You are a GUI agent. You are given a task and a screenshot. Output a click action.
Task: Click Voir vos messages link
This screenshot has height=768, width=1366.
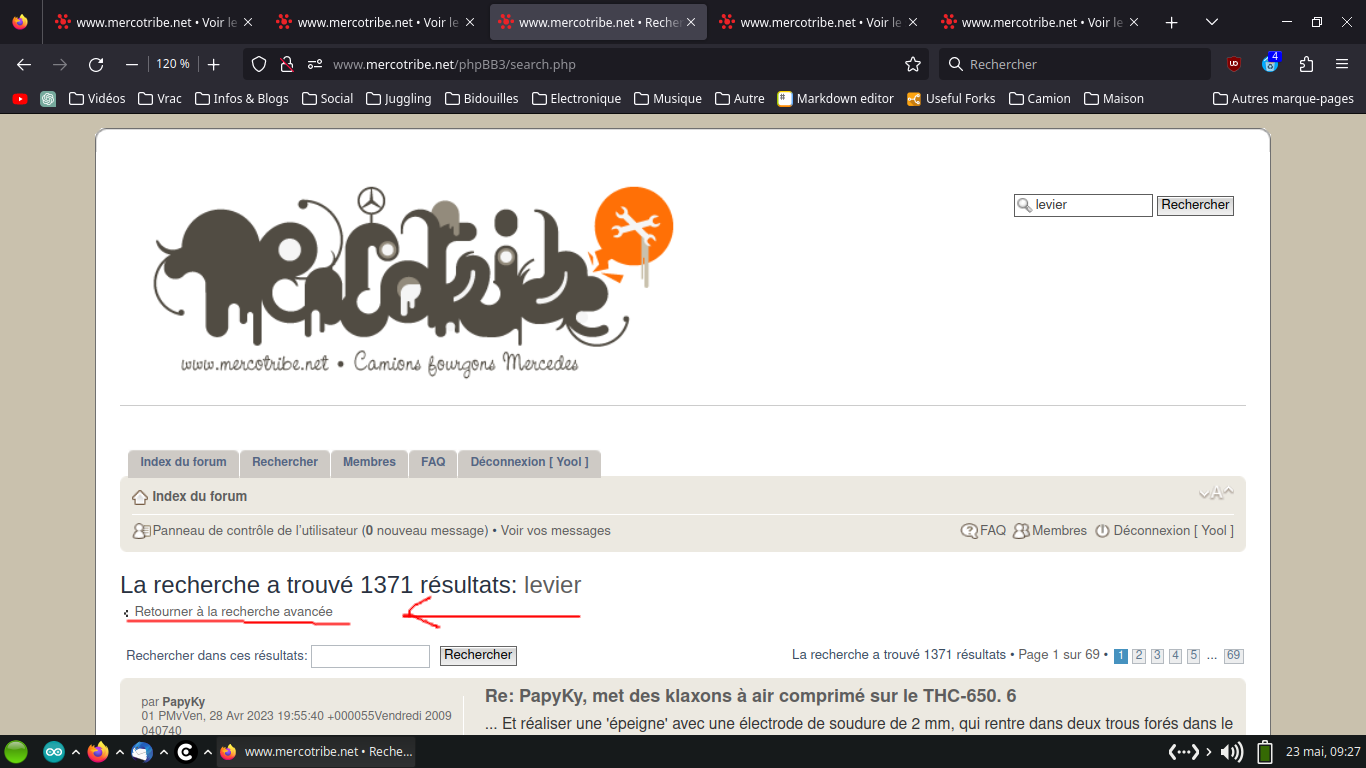coord(556,531)
